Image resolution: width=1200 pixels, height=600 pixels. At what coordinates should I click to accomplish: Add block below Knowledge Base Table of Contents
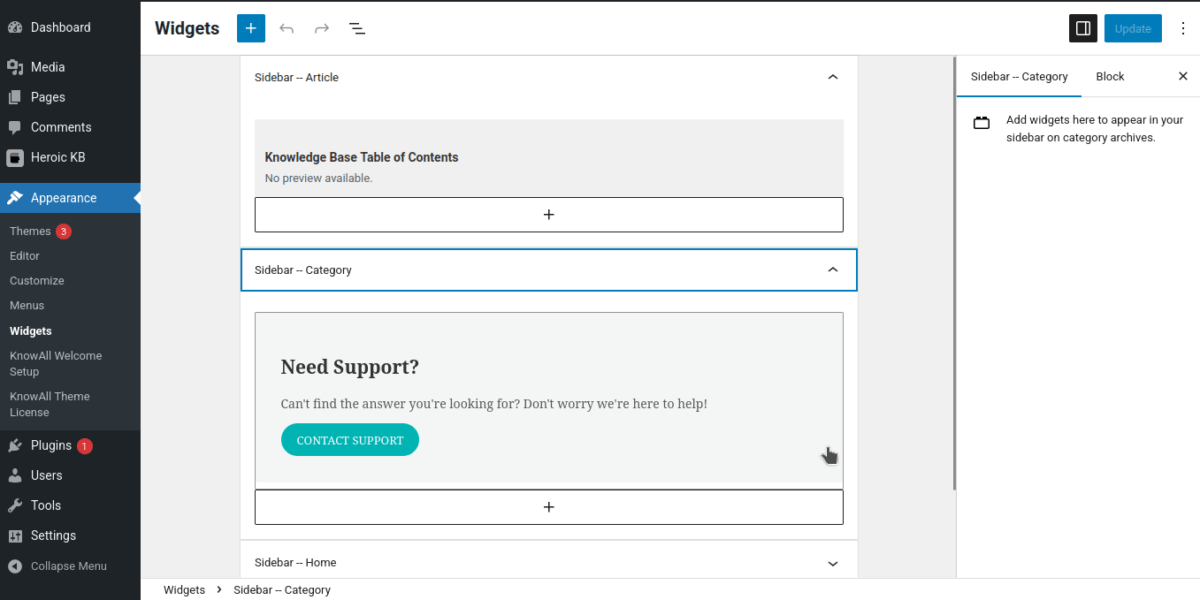pos(549,215)
